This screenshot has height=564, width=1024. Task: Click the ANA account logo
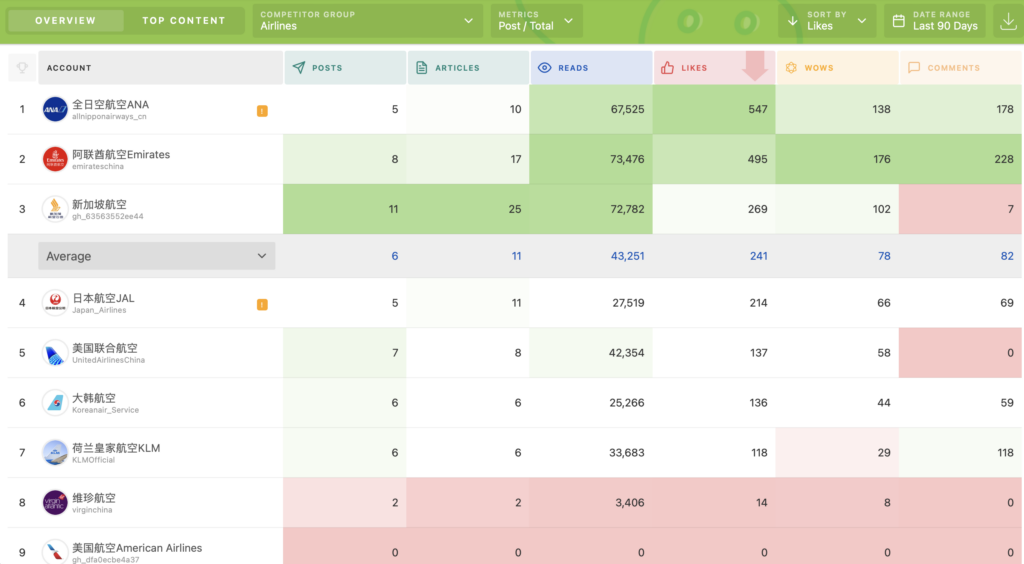(55, 109)
